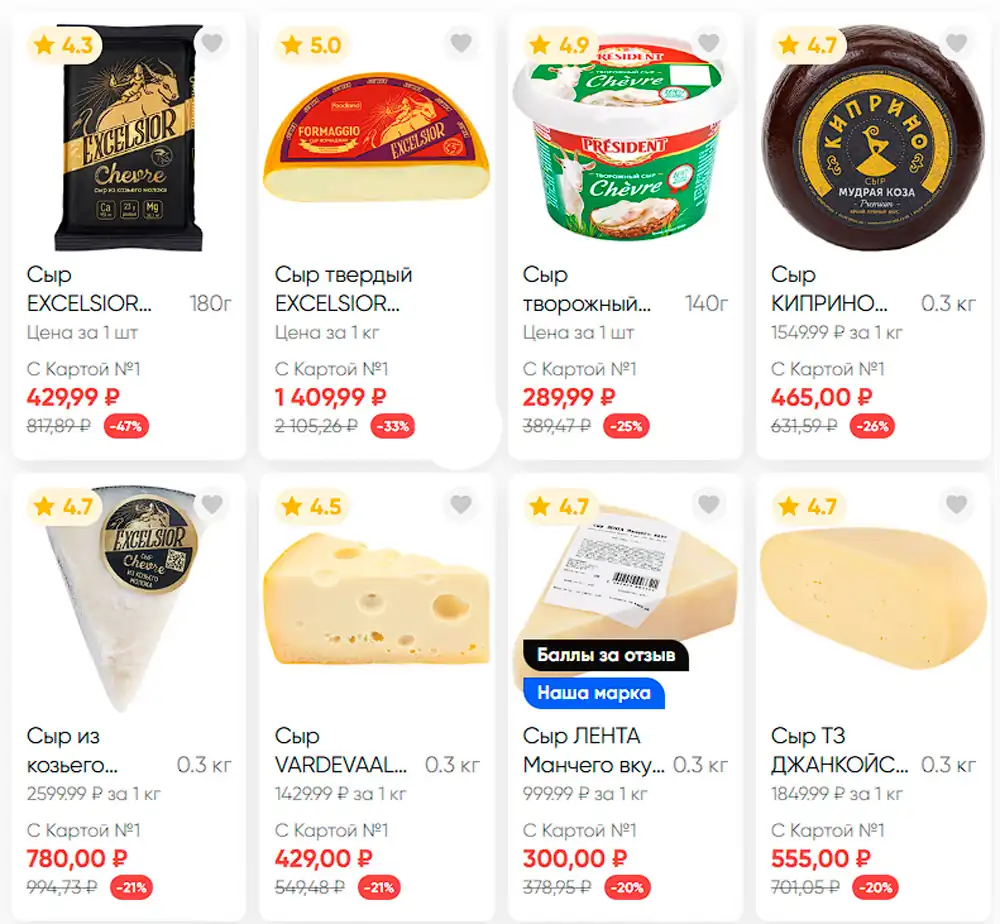This screenshot has width=1000, height=924.
Task: Click the 'Наша марка' blue badge
Action: 594,693
